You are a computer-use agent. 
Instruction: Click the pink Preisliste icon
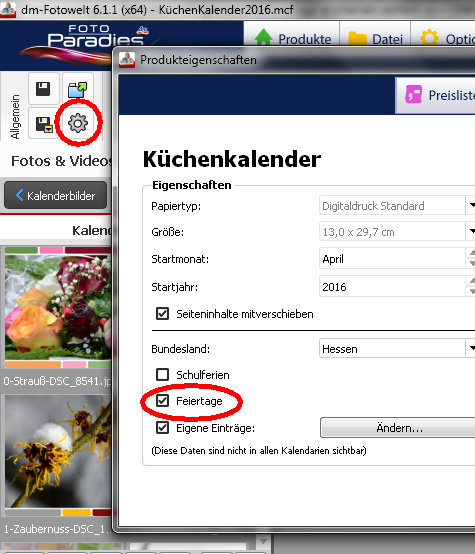pyautogui.click(x=414, y=95)
